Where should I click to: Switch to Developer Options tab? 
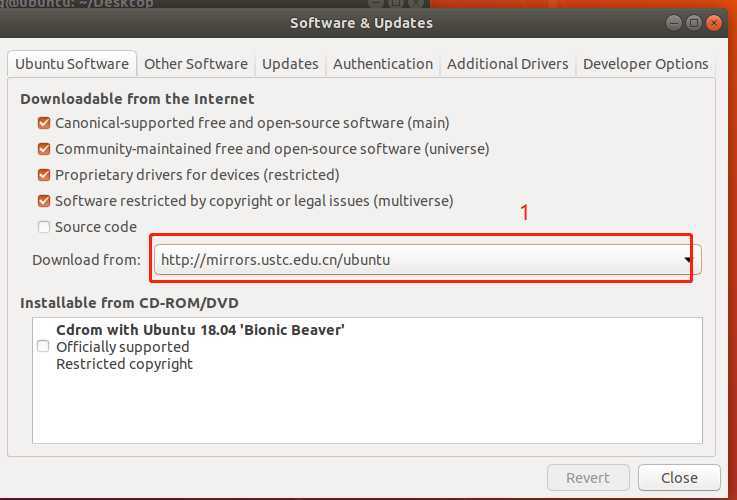[x=645, y=64]
